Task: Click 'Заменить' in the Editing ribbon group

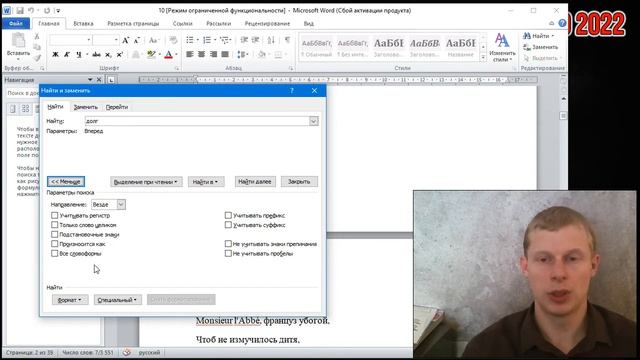Action: (541, 47)
